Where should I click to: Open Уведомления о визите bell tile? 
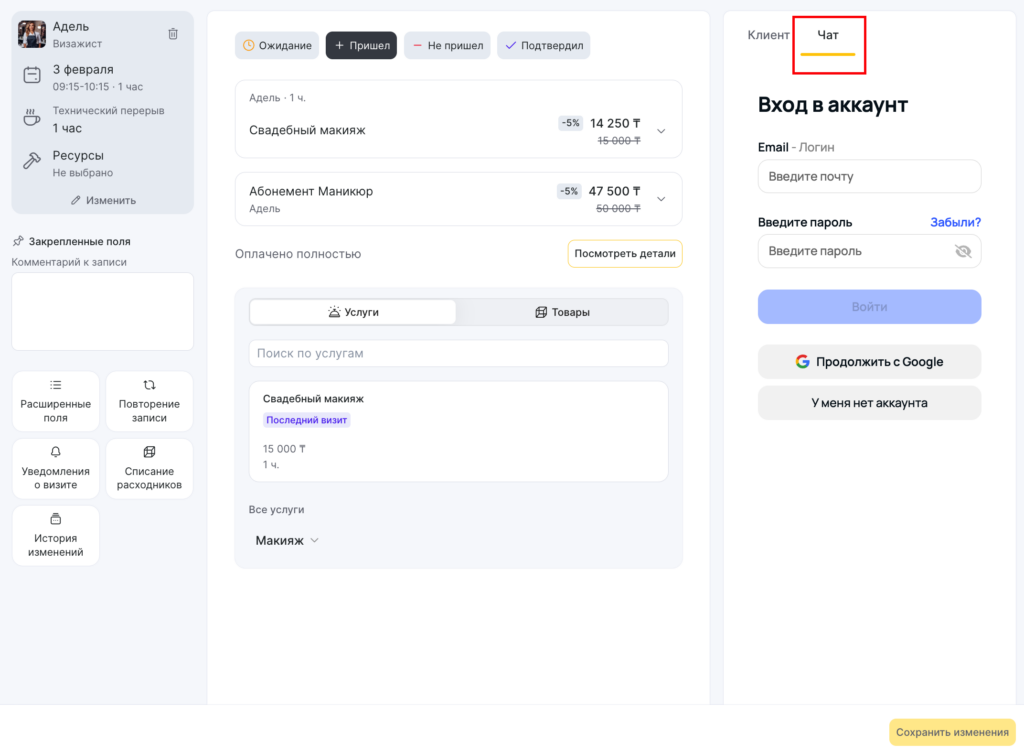[56, 468]
